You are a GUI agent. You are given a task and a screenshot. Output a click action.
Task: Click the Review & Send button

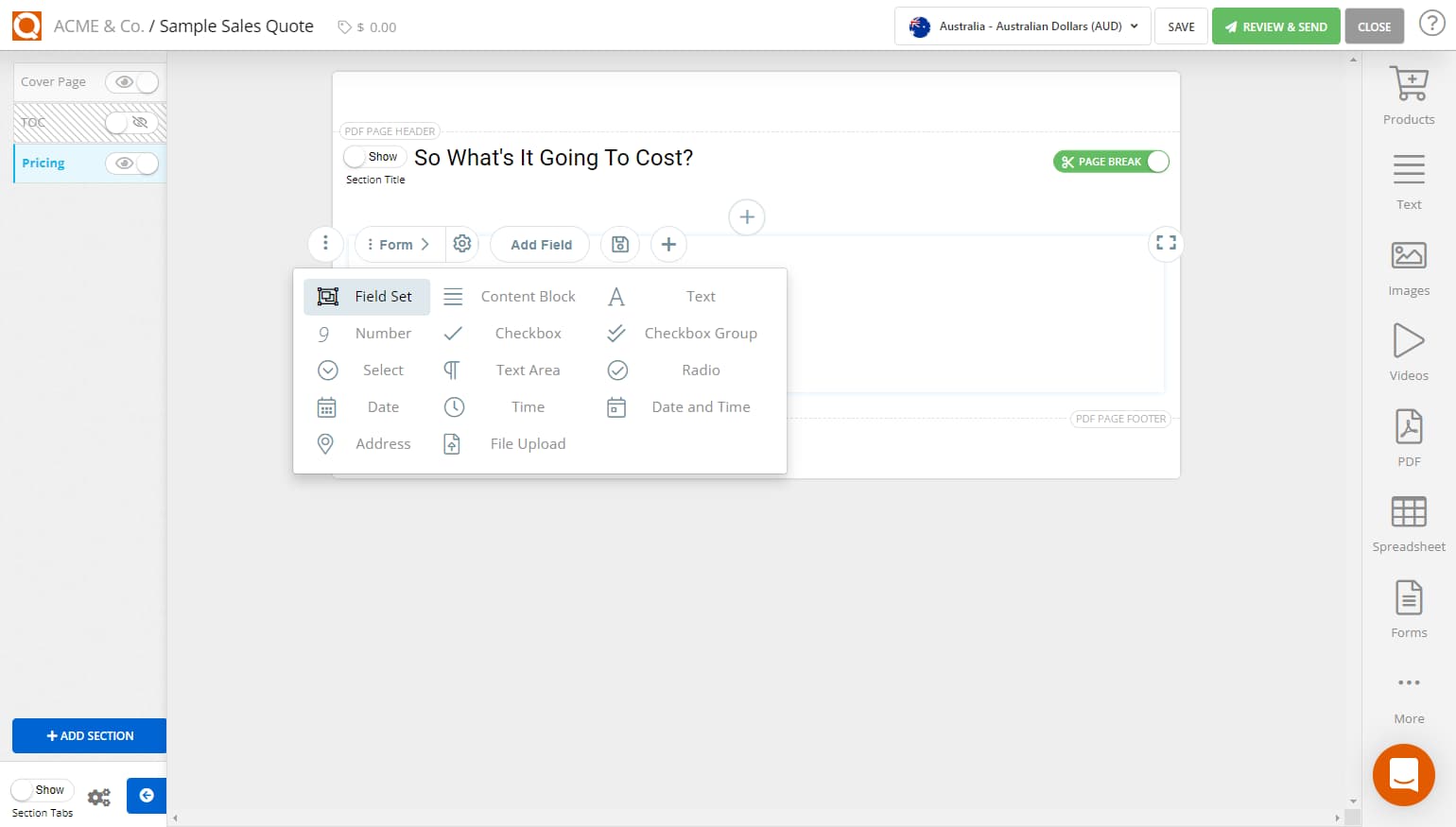point(1275,26)
